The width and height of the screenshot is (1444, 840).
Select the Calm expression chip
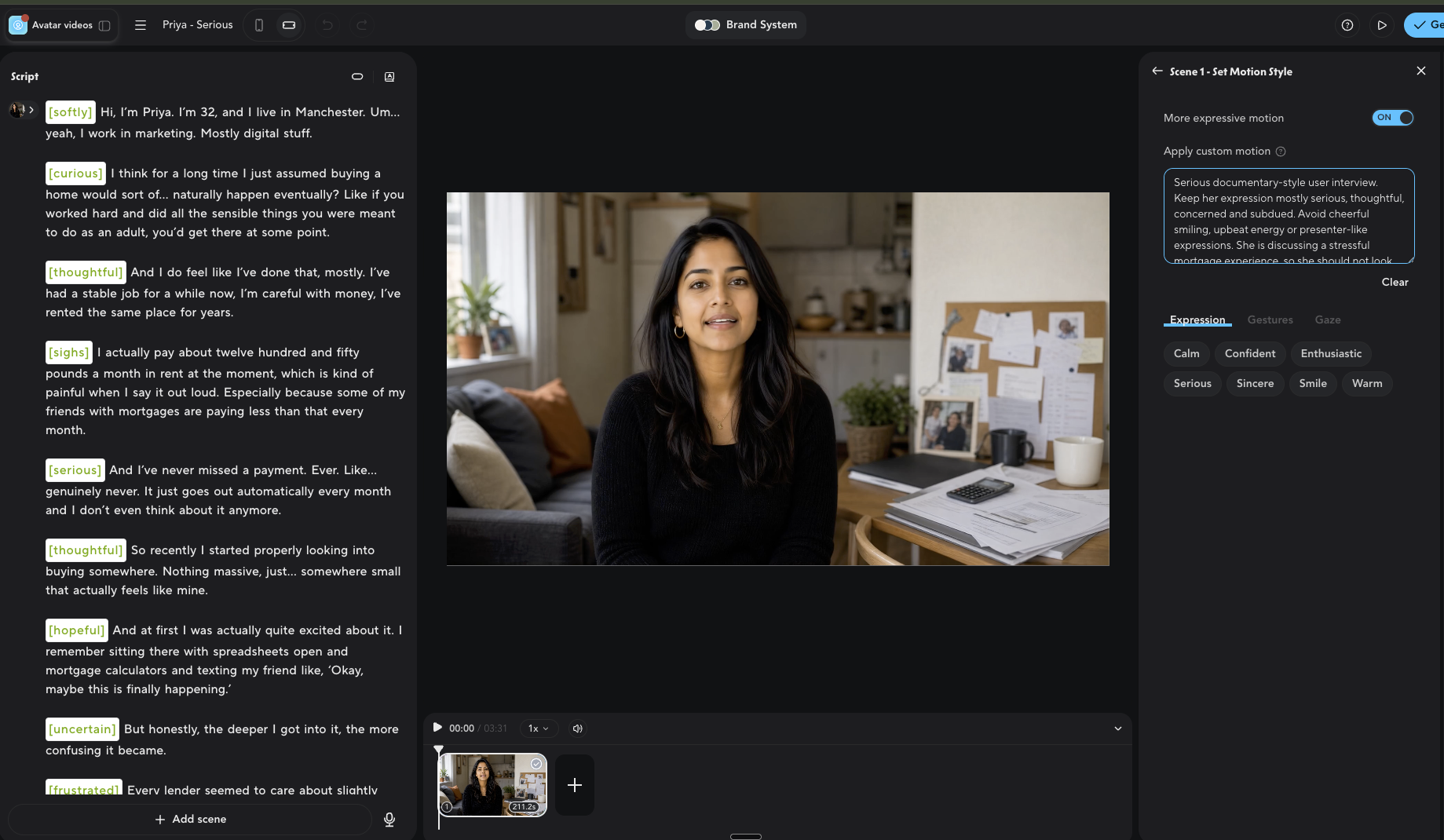click(x=1186, y=353)
